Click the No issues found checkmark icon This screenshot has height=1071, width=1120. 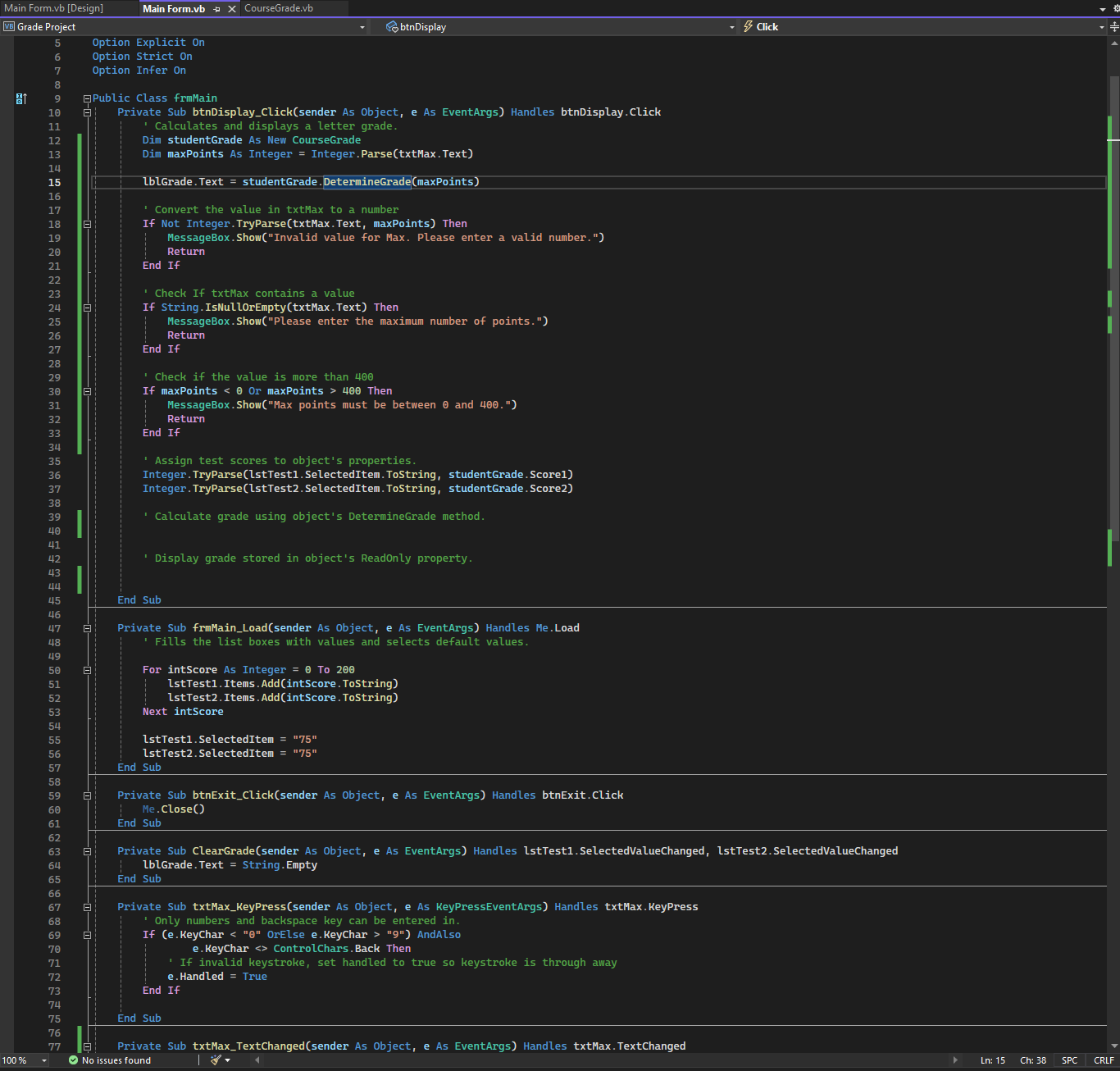[74, 1060]
